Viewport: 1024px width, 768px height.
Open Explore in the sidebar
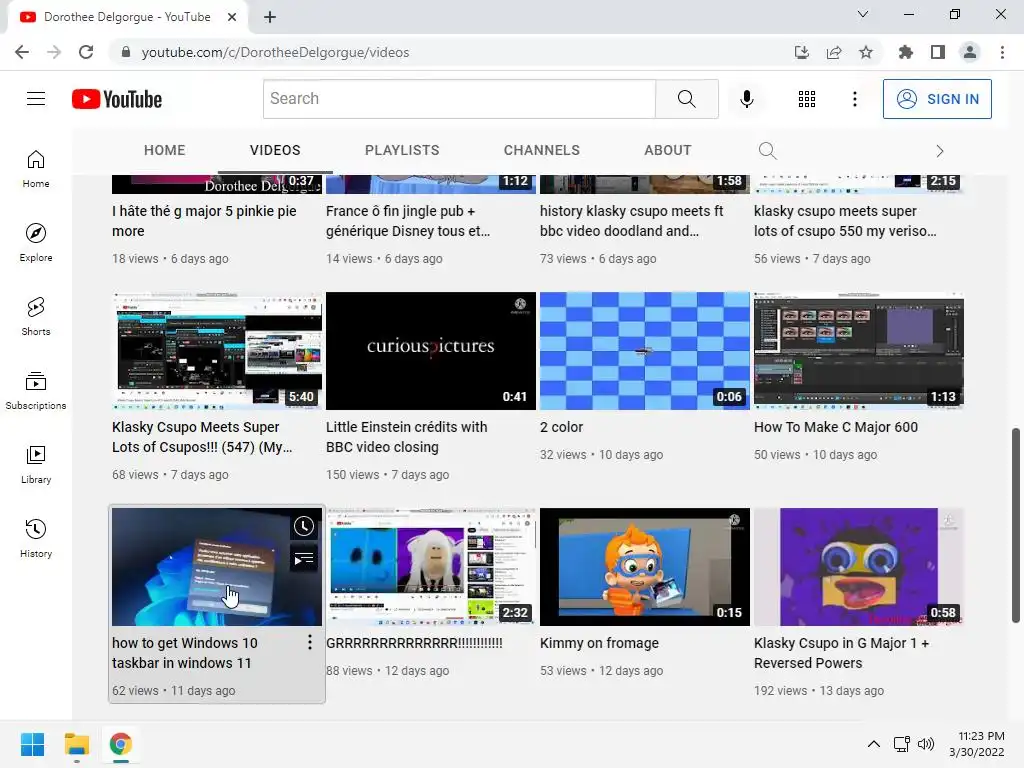(36, 242)
